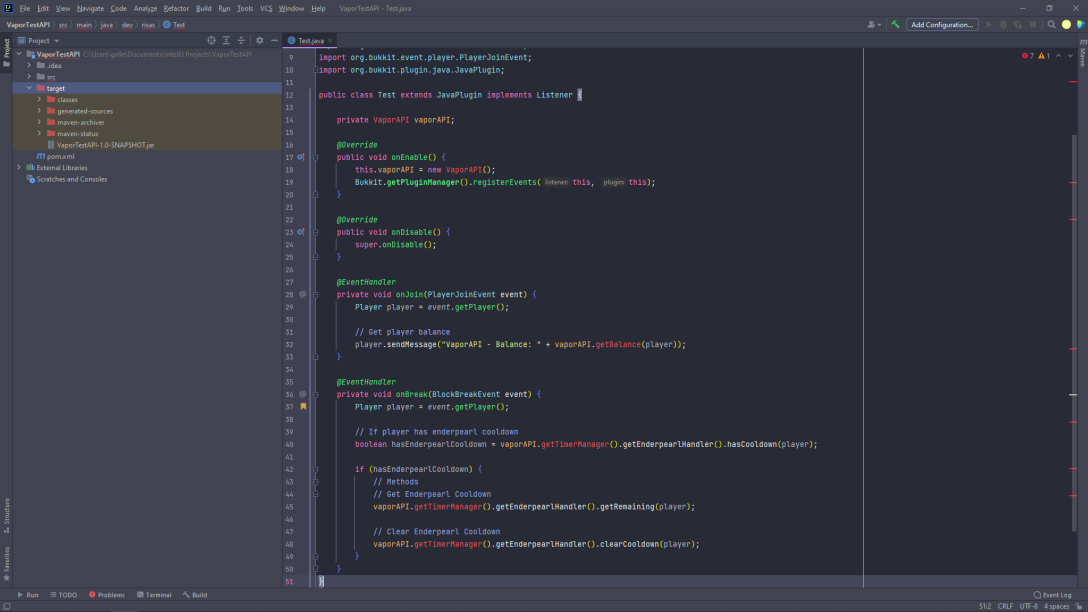The height and width of the screenshot is (612, 1088).
Task: Open the Refactor menu
Action: [x=176, y=8]
